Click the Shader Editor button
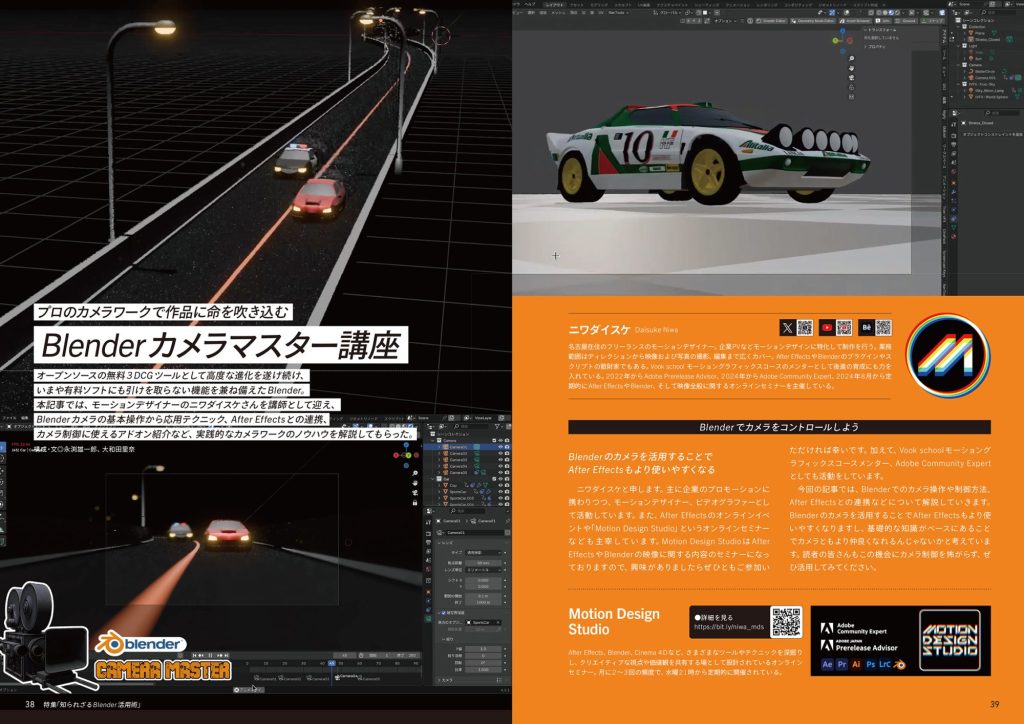Image resolution: width=1024 pixels, height=724 pixels. [771, 20]
